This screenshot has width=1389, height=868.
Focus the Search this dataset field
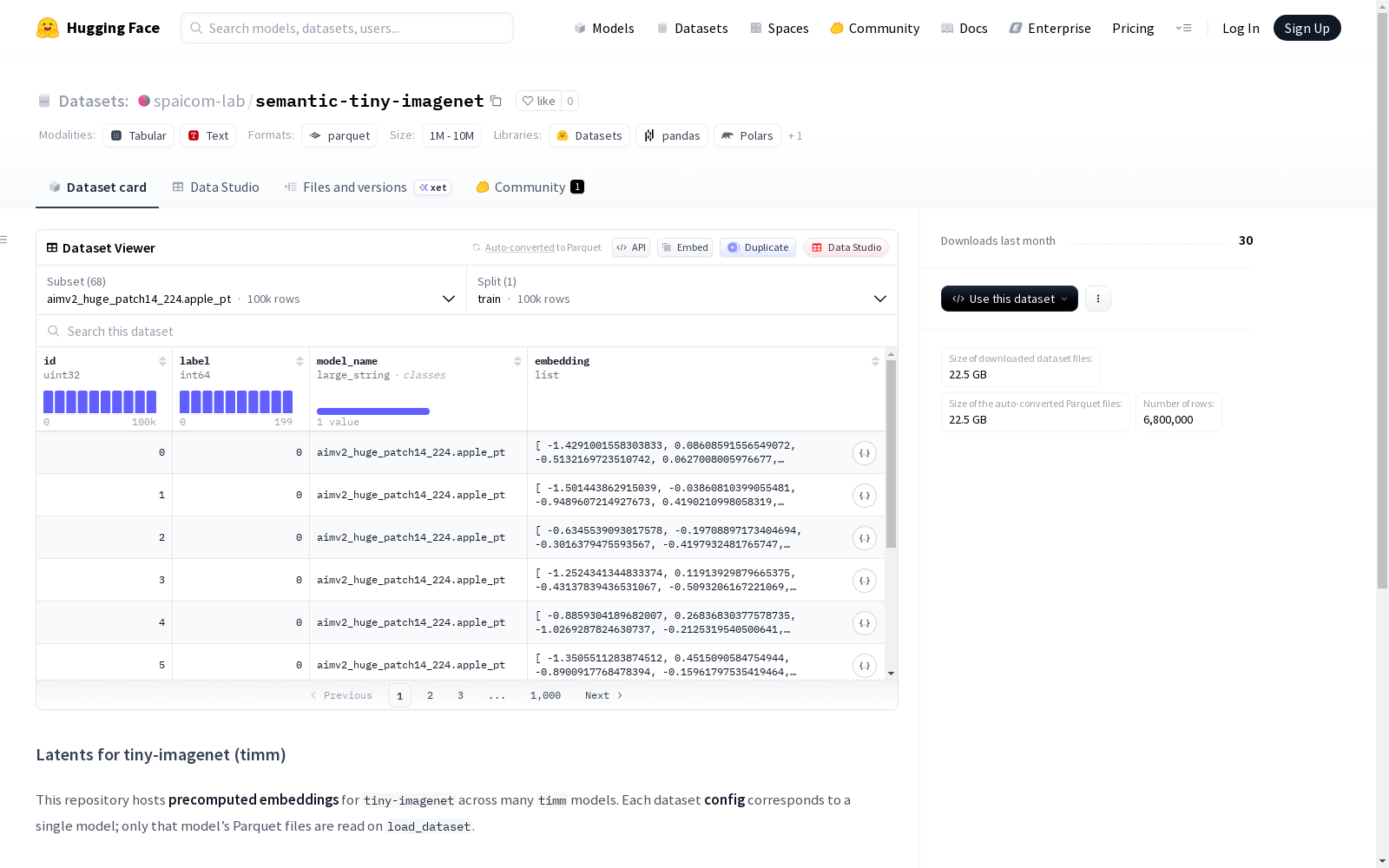(x=467, y=331)
